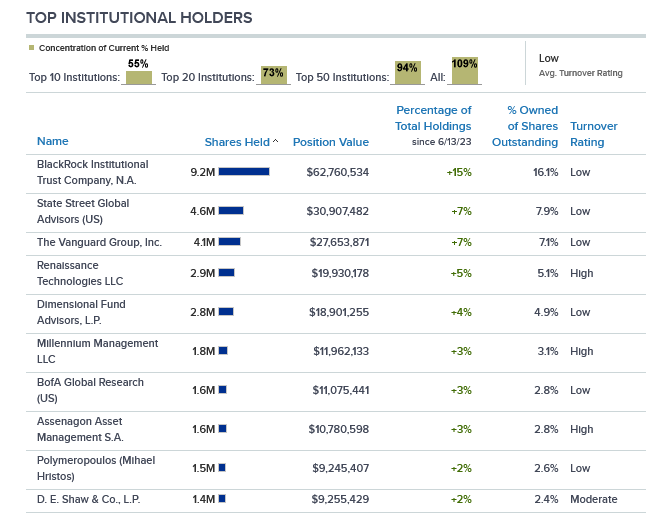Select State Street Global Advisors (US)
The width and height of the screenshot is (666, 527).
tap(83, 211)
